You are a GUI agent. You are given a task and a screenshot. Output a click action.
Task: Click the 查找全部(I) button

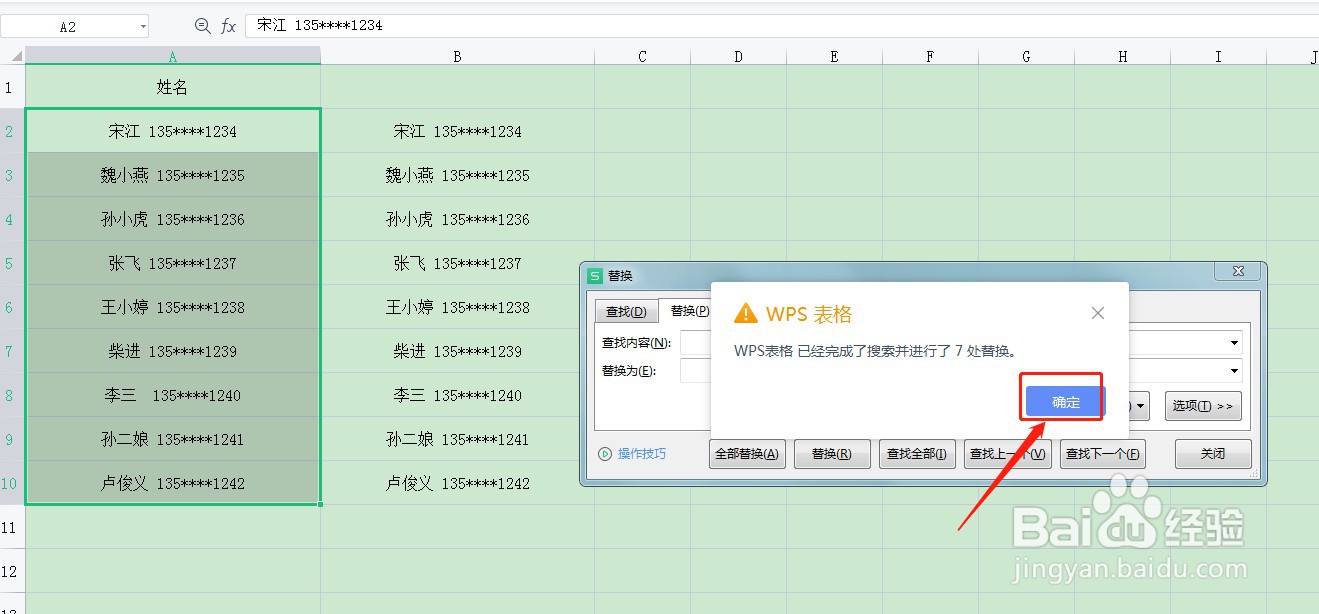[x=917, y=454]
